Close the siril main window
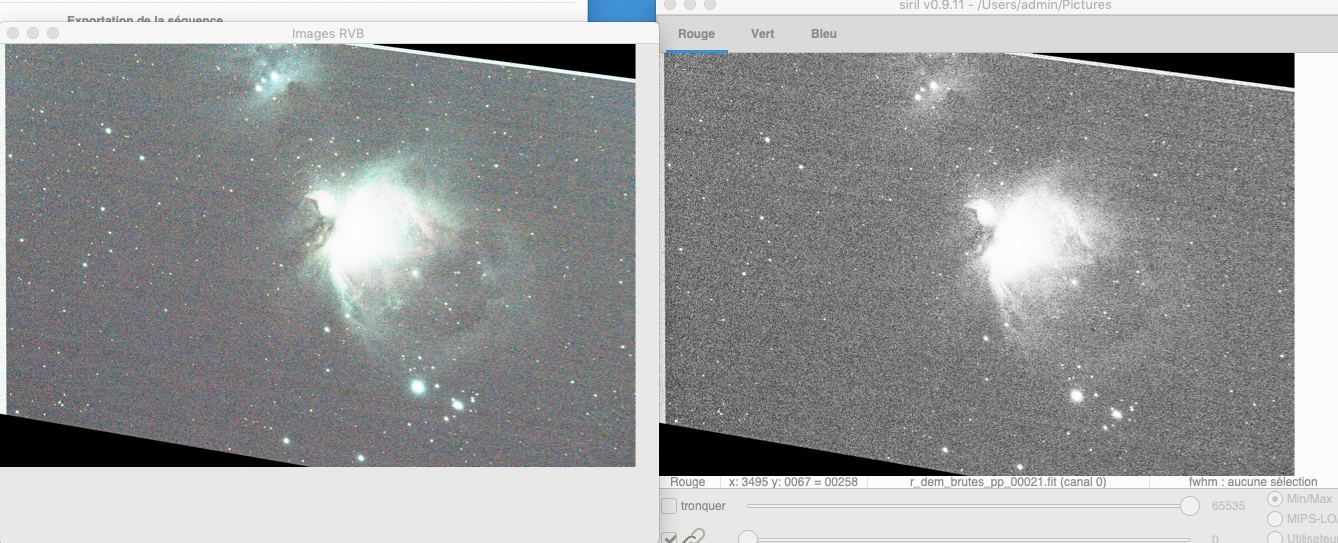The width and height of the screenshot is (1338, 543). click(669, 5)
